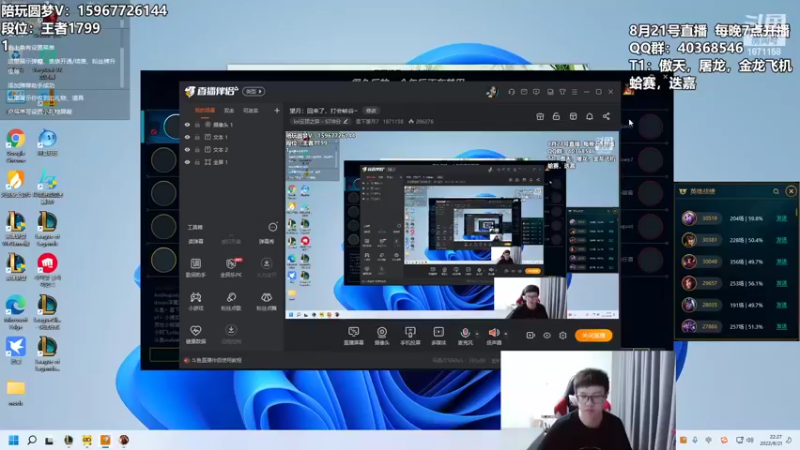Viewport: 800px width, 450px height.
Task: Click the 修改 button beside the stream title
Action: [371, 110]
